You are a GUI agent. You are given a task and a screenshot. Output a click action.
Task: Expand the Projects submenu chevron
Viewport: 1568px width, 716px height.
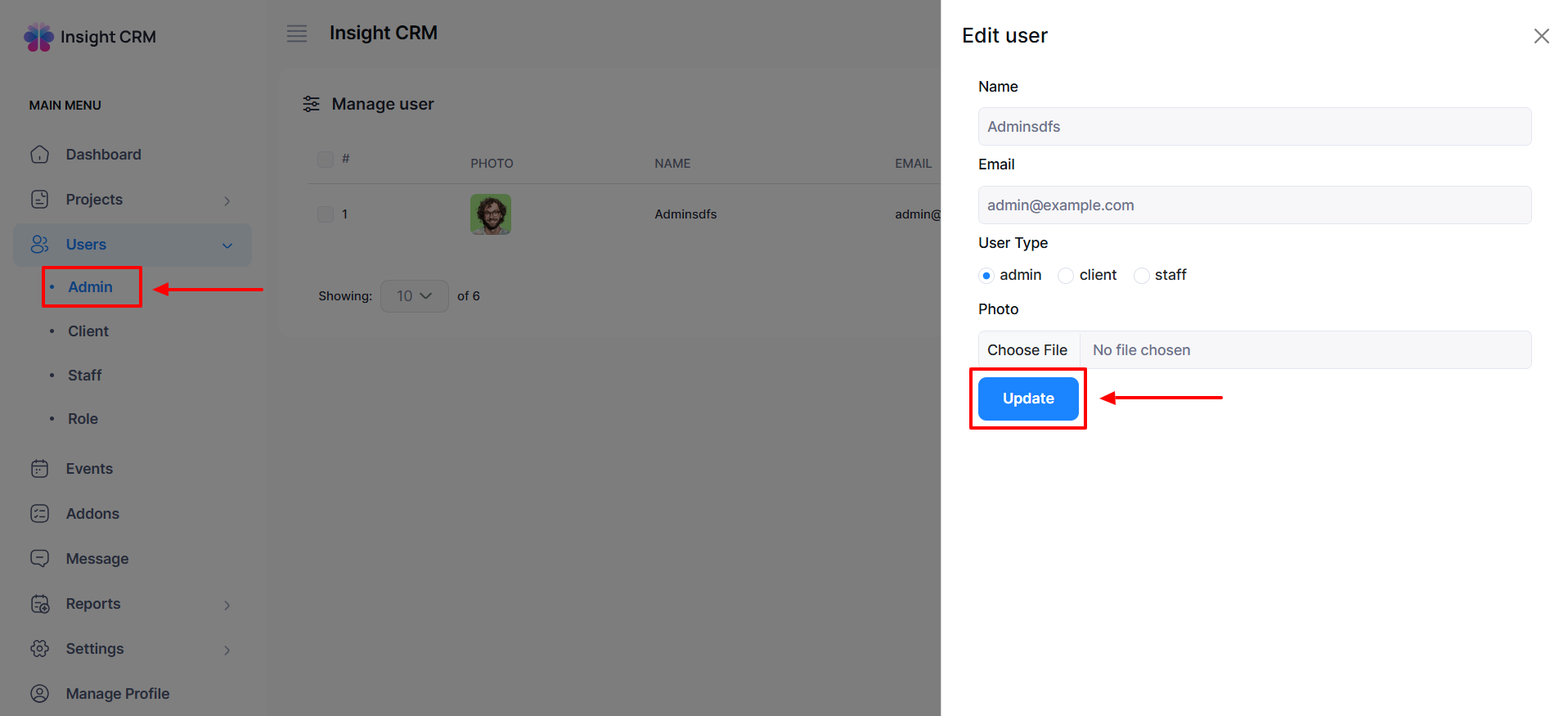click(227, 200)
